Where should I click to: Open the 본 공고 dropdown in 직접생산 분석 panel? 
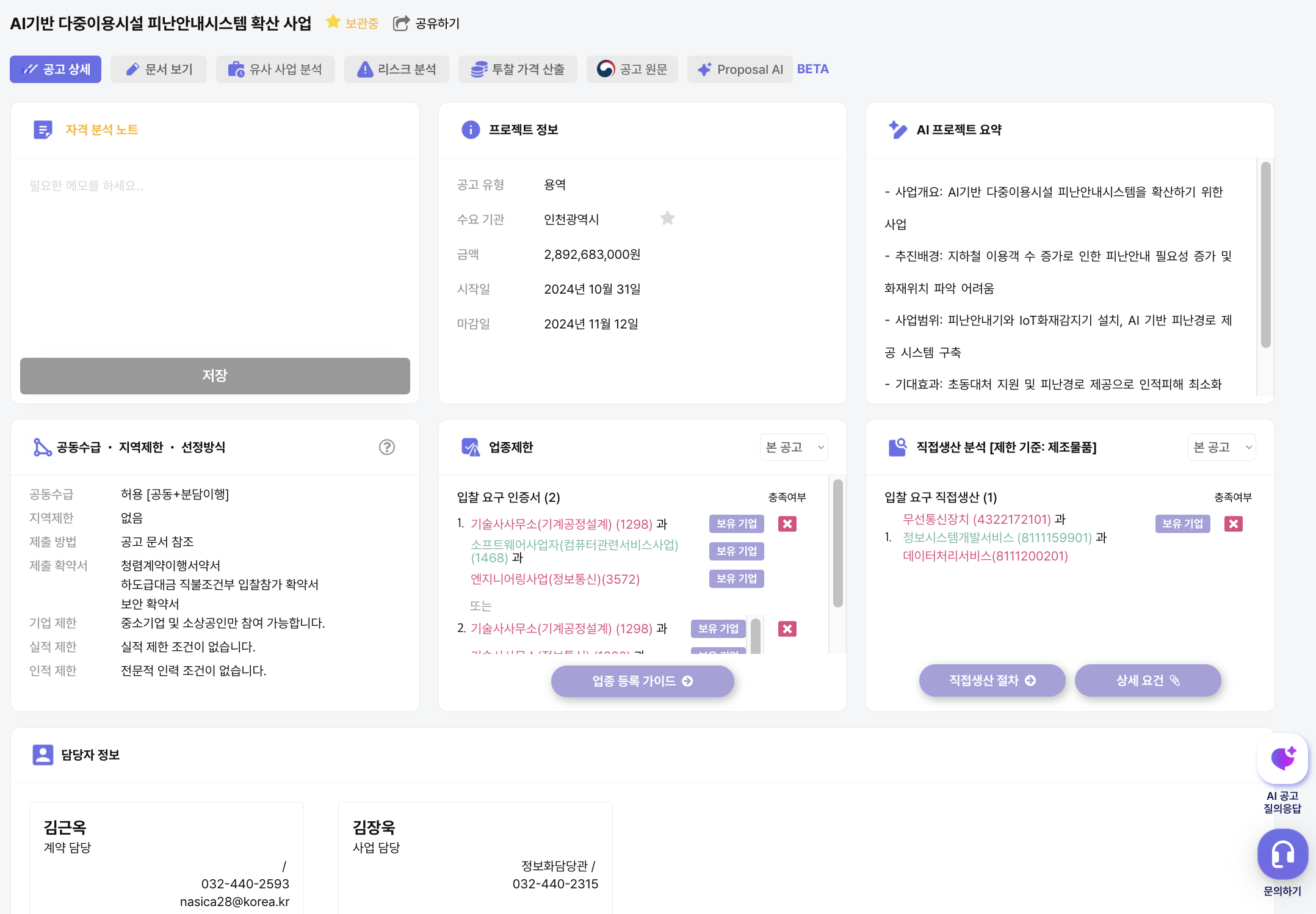pos(1221,448)
